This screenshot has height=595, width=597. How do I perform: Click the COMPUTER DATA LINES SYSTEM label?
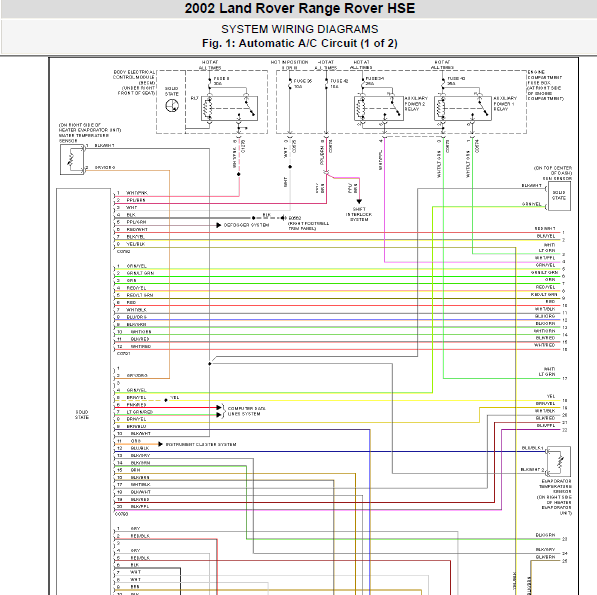247,411
